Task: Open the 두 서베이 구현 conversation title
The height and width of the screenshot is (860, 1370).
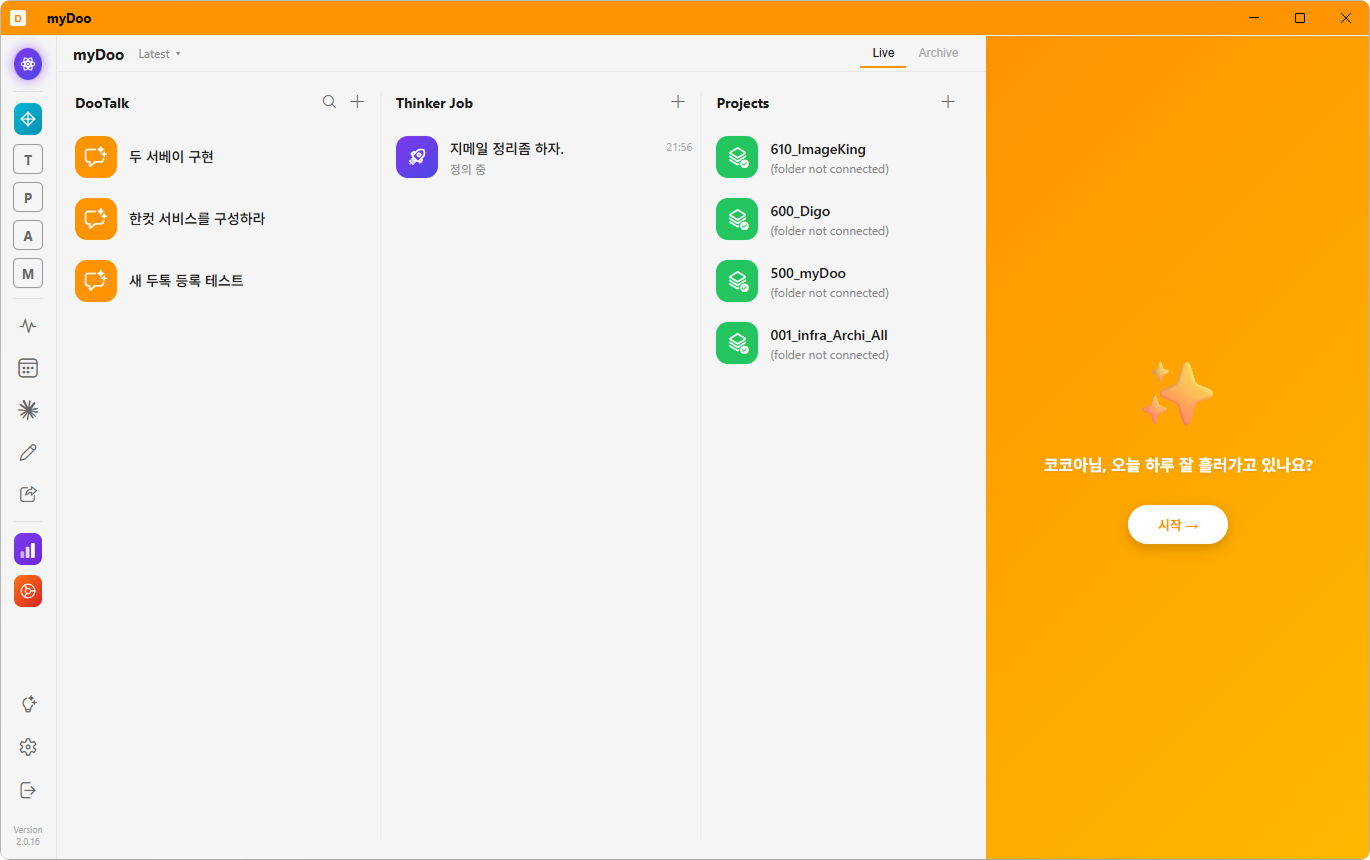Action: (172, 157)
